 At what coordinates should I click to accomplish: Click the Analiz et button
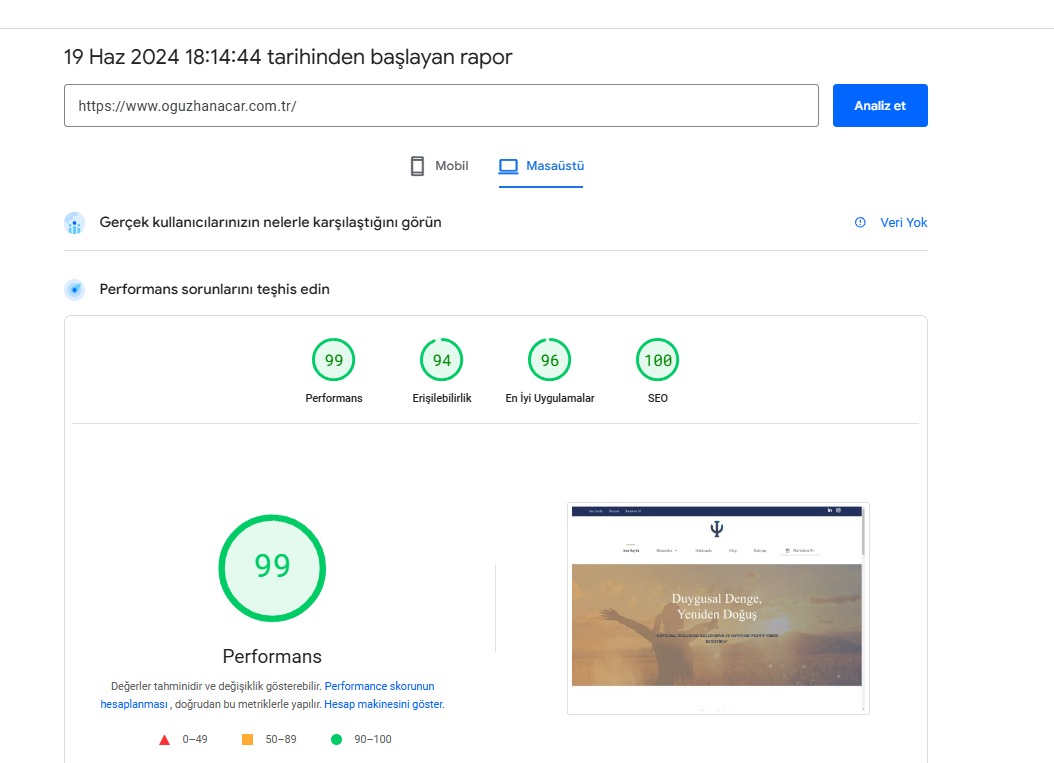pyautogui.click(x=879, y=106)
